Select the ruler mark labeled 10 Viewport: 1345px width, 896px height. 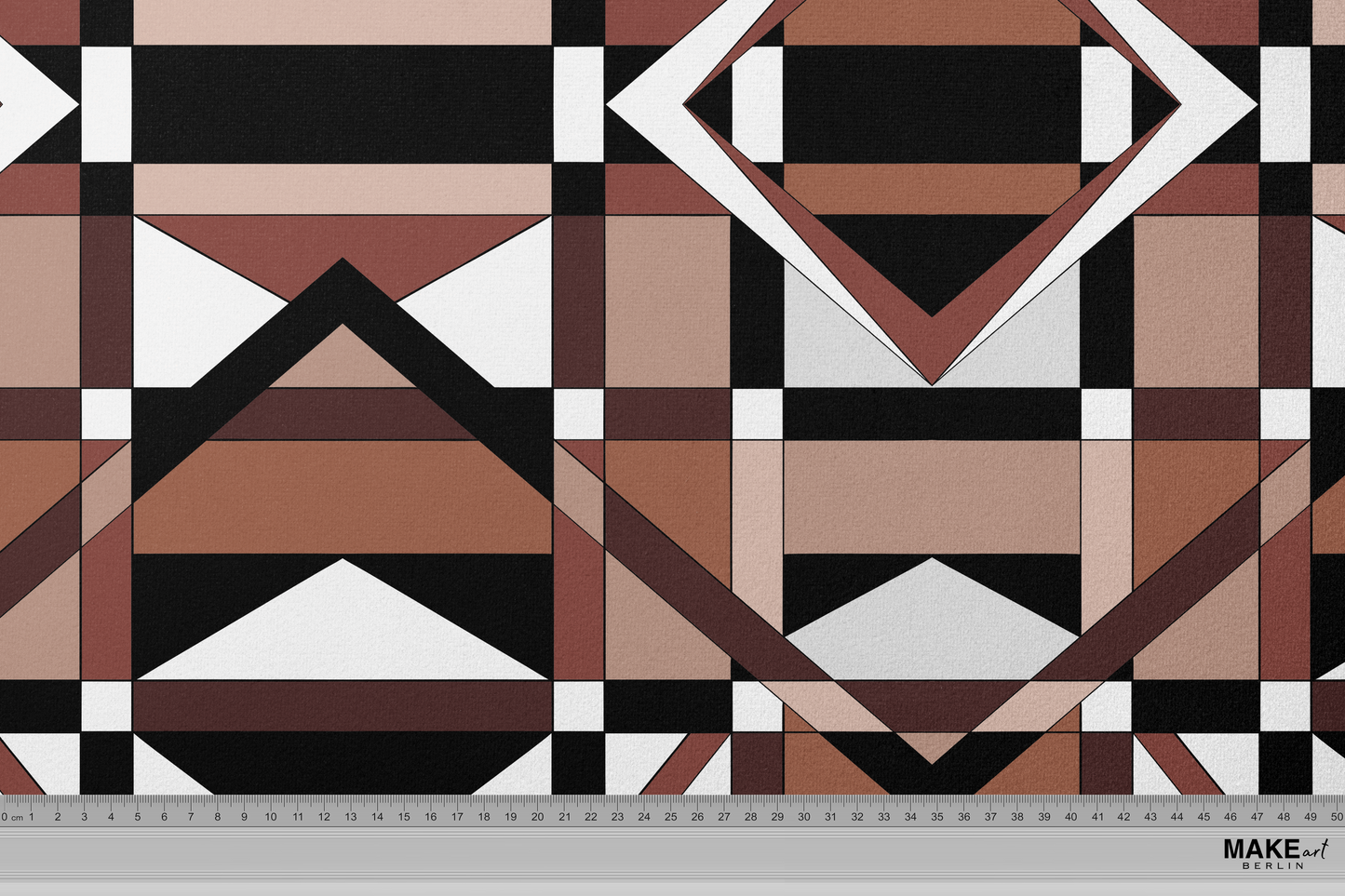tap(271, 817)
